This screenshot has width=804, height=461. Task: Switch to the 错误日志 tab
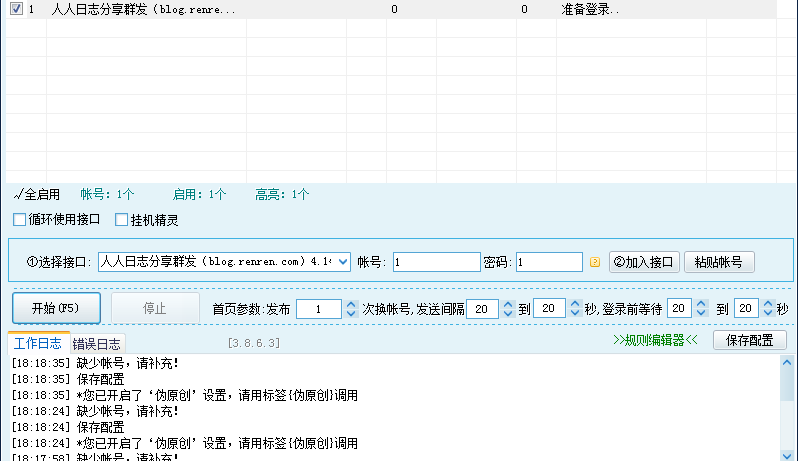click(96, 343)
